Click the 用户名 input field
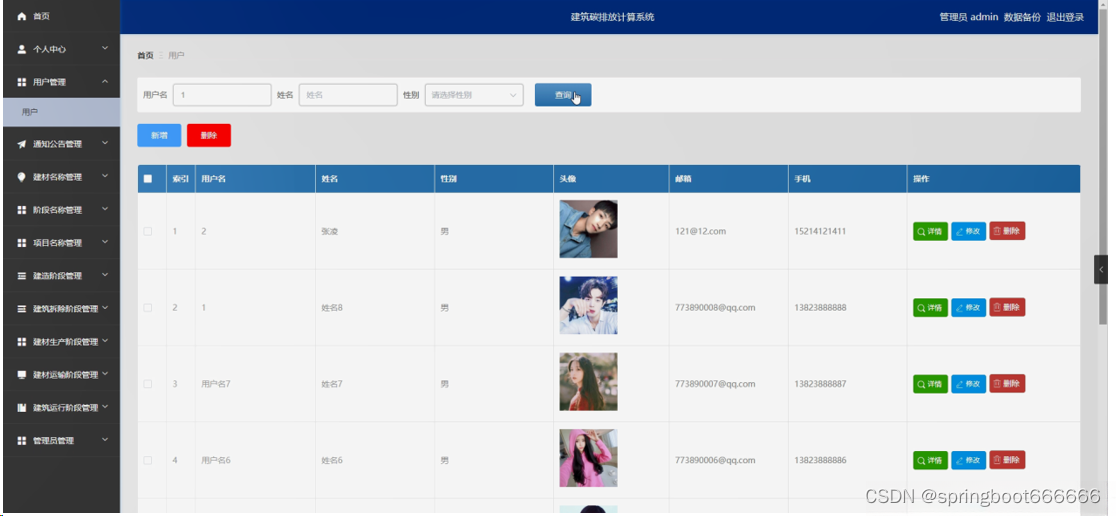 [221, 95]
